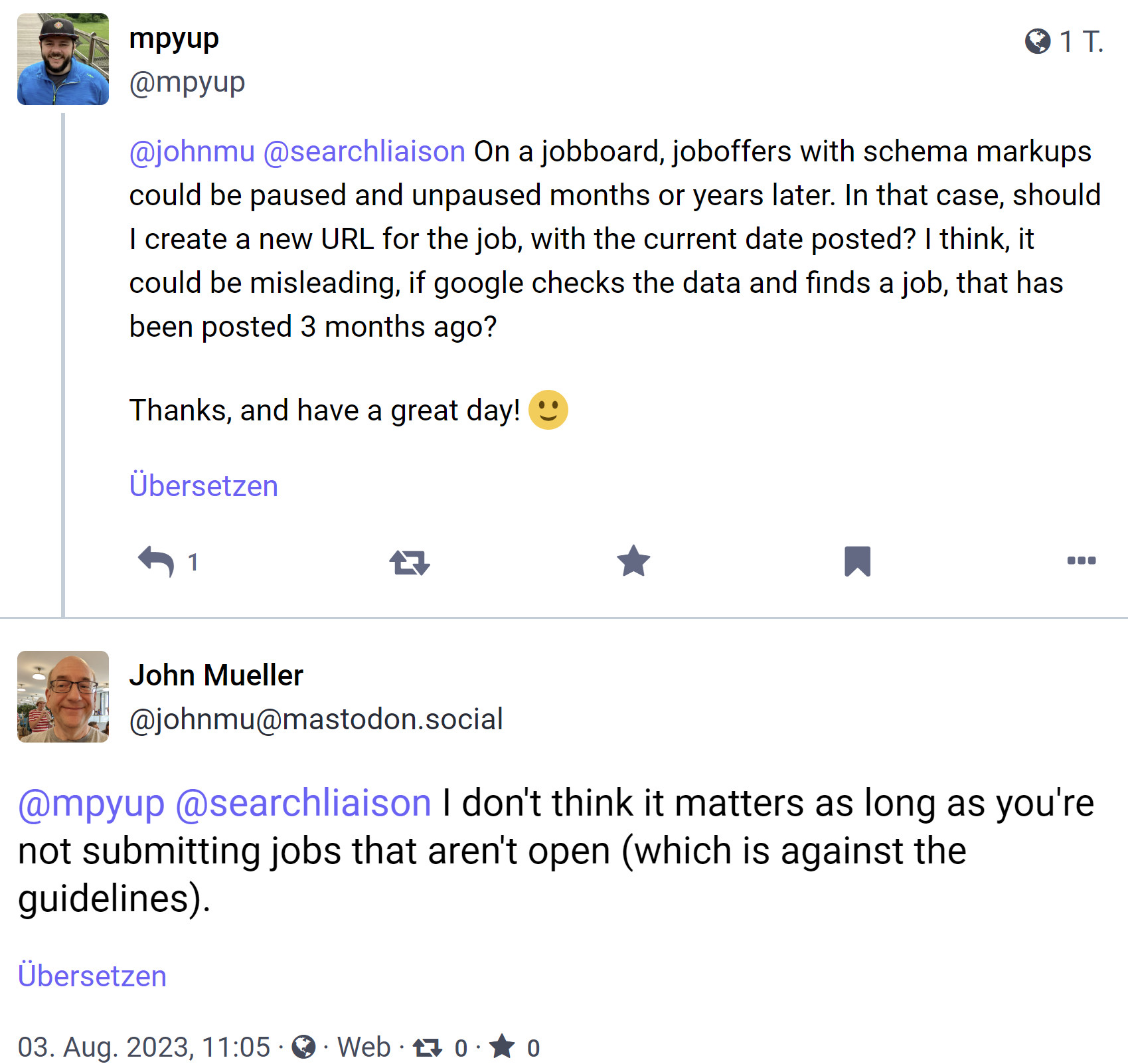Screen dimensions: 1128x1064
Task: Bookmark mpyup's post
Action: (x=858, y=561)
